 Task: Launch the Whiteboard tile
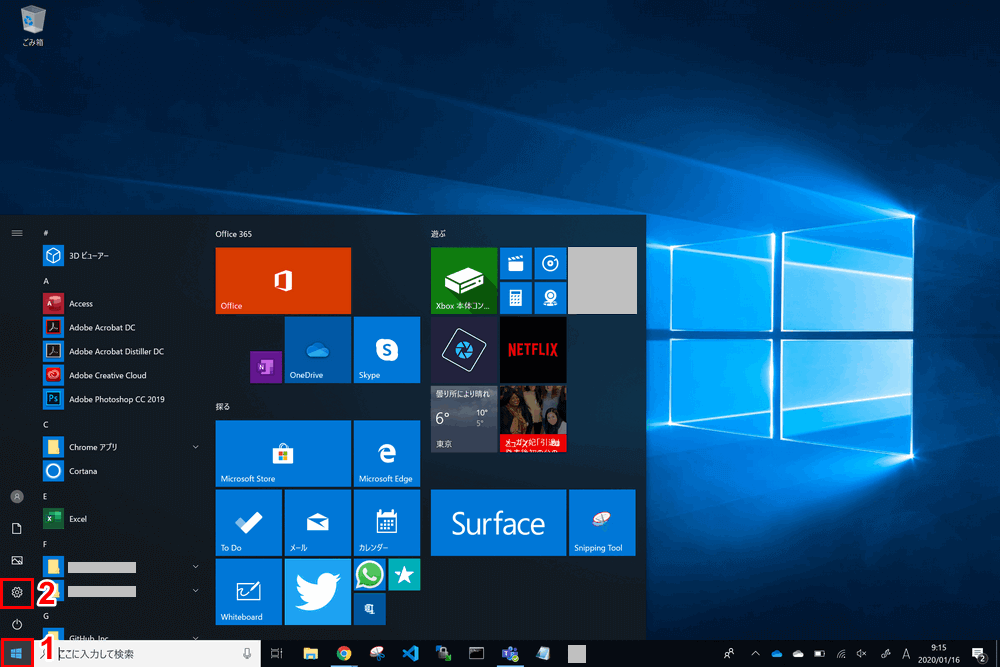249,592
